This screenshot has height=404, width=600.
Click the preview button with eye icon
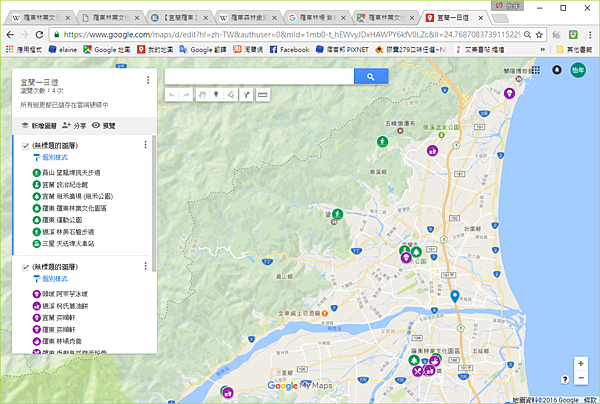click(x=104, y=125)
